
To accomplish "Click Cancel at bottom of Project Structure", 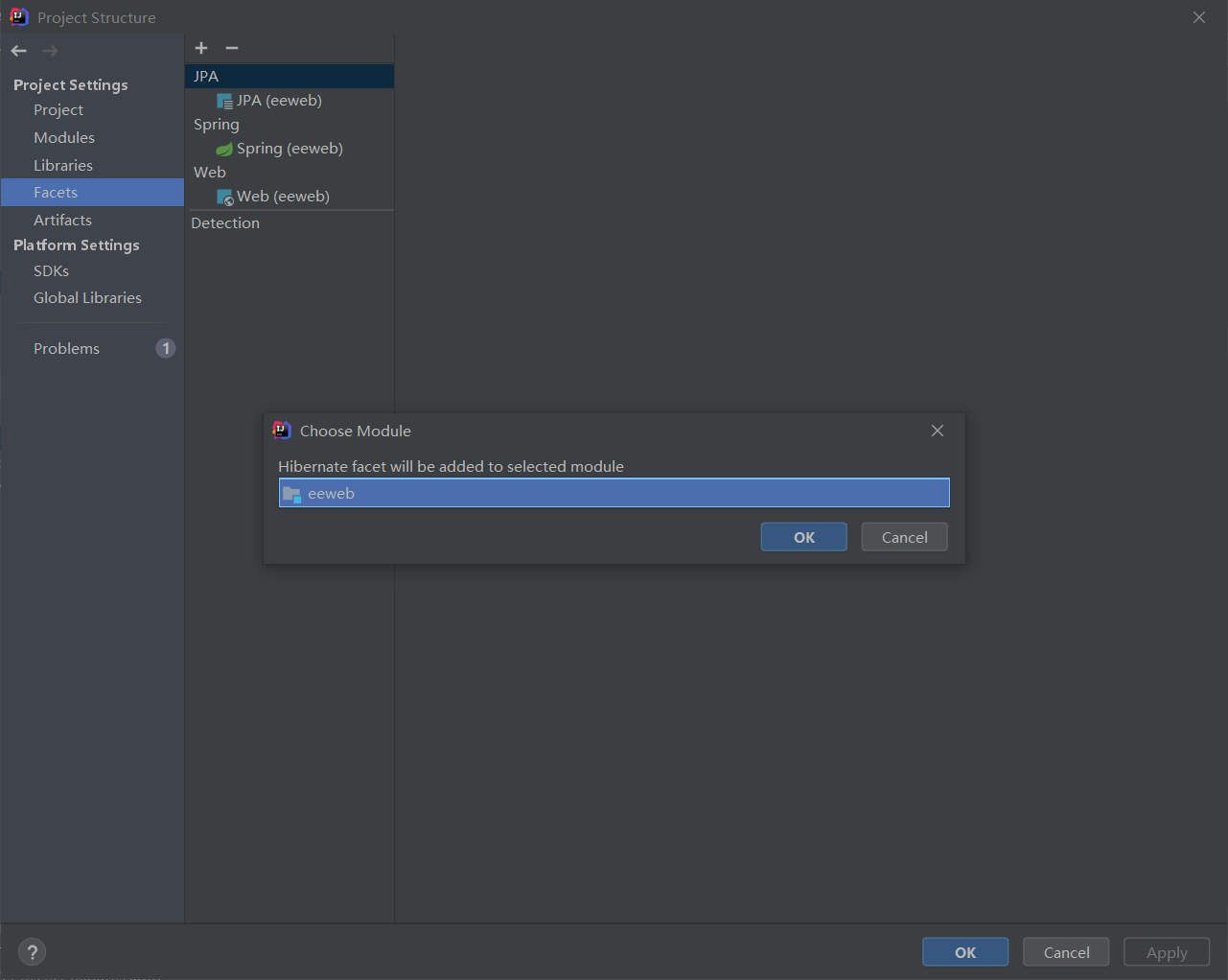I will 1066,952.
